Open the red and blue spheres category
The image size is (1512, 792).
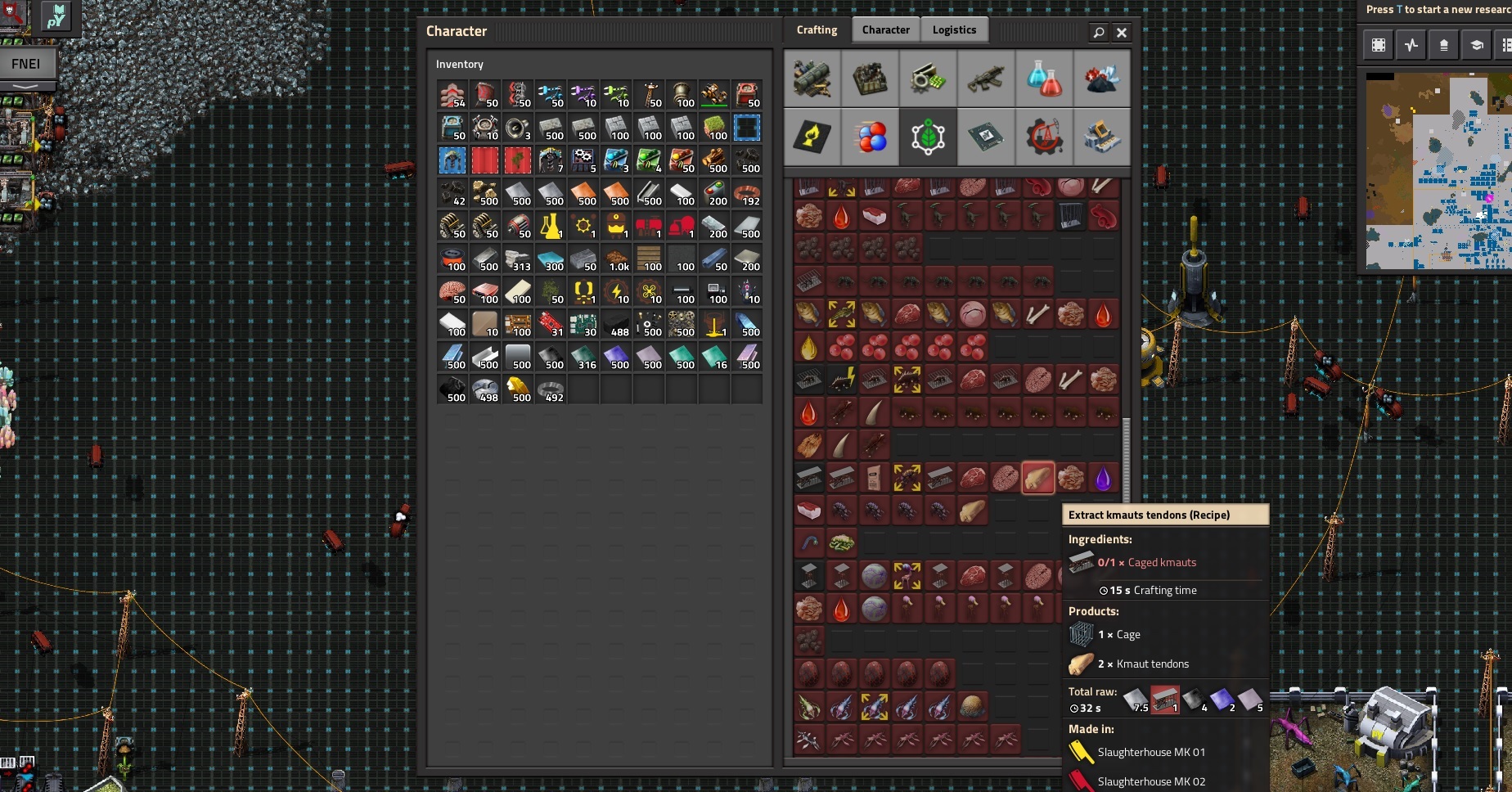[871, 137]
